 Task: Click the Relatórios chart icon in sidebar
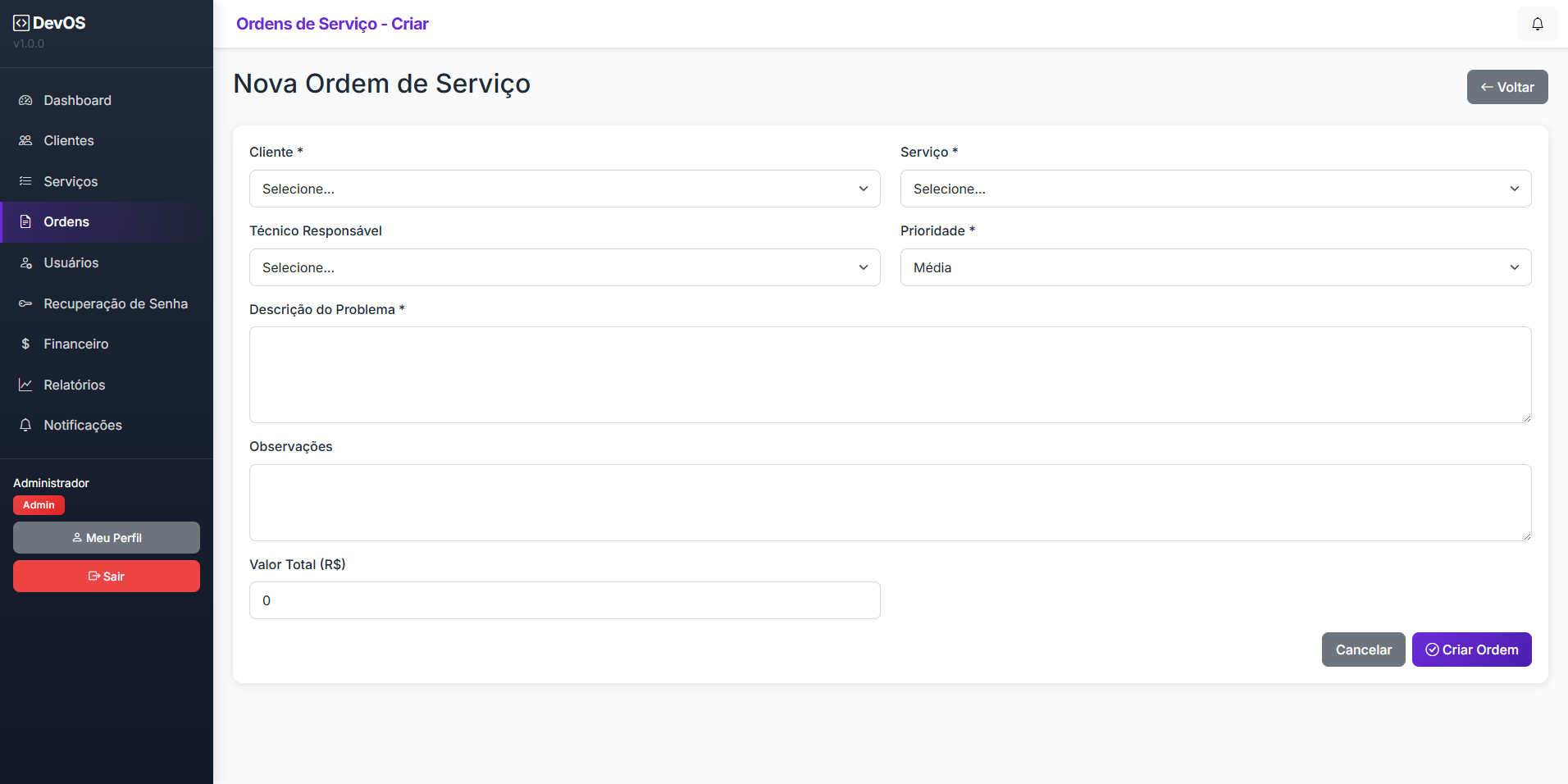25,385
